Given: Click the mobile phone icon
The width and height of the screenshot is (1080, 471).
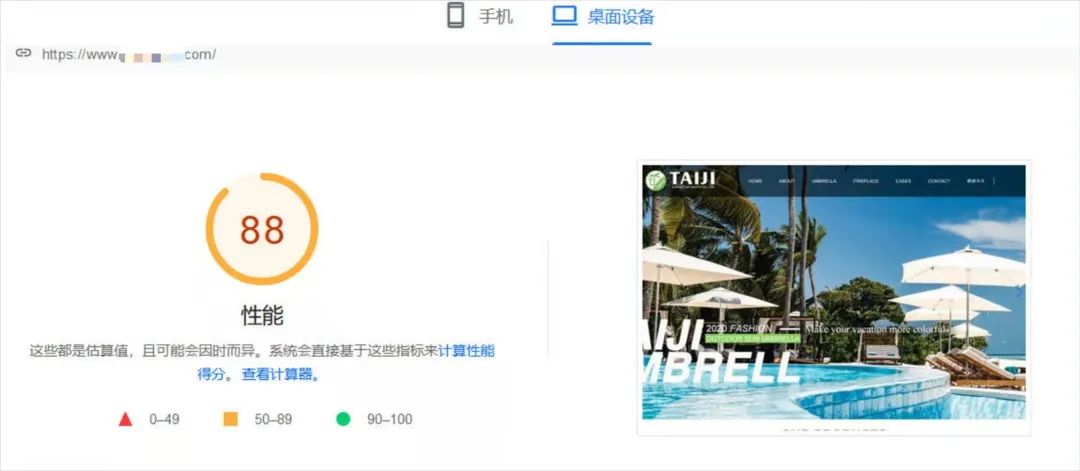Looking at the screenshot, I should (455, 16).
